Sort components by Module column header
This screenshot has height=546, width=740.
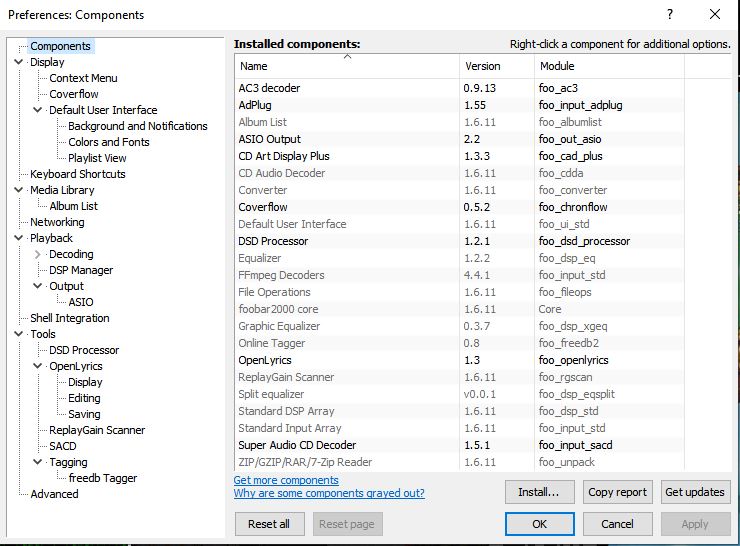(x=609, y=66)
